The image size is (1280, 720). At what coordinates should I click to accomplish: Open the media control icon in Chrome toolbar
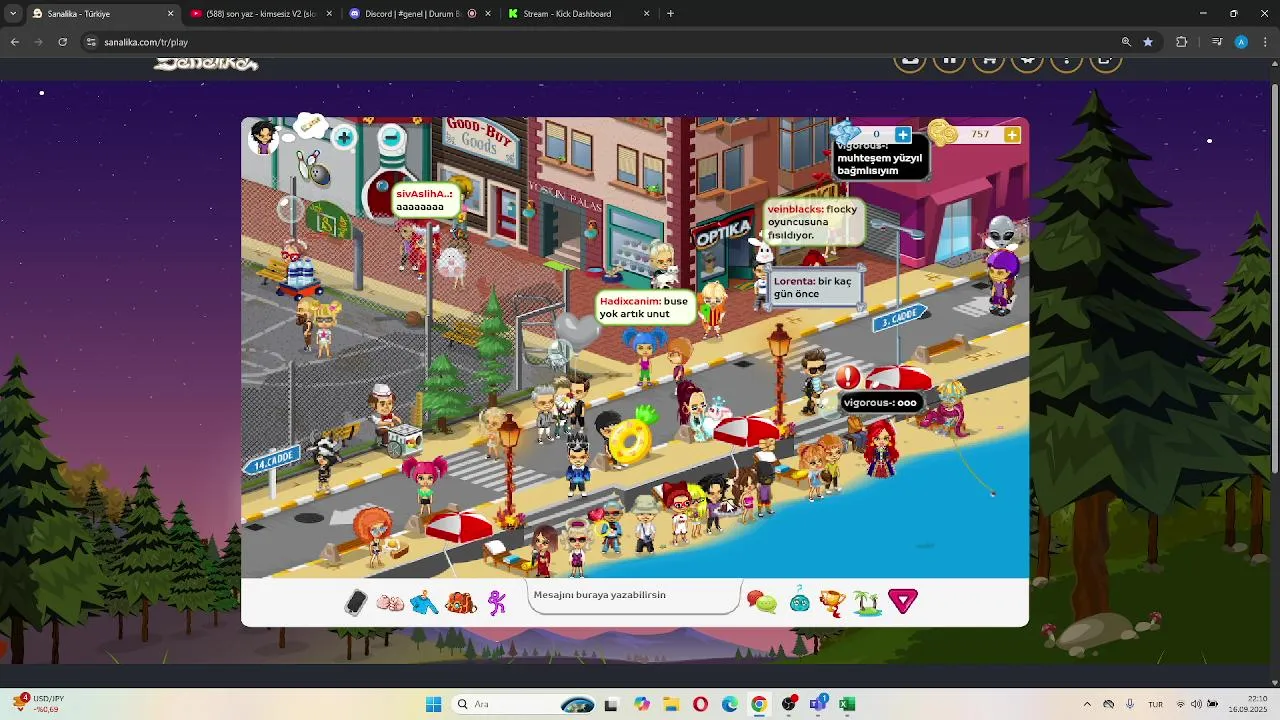pos(1216,42)
